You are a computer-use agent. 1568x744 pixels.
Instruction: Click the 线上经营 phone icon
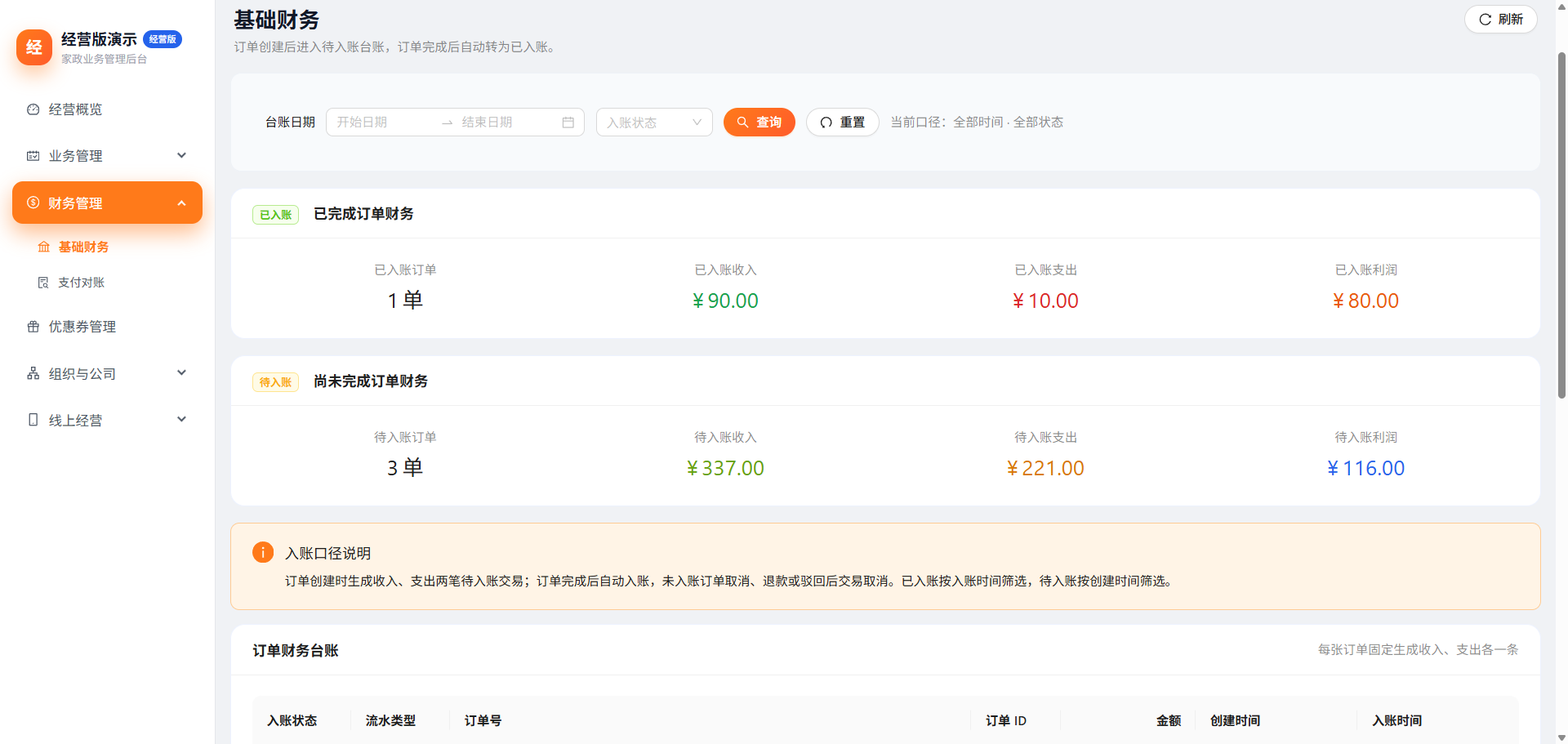33,420
